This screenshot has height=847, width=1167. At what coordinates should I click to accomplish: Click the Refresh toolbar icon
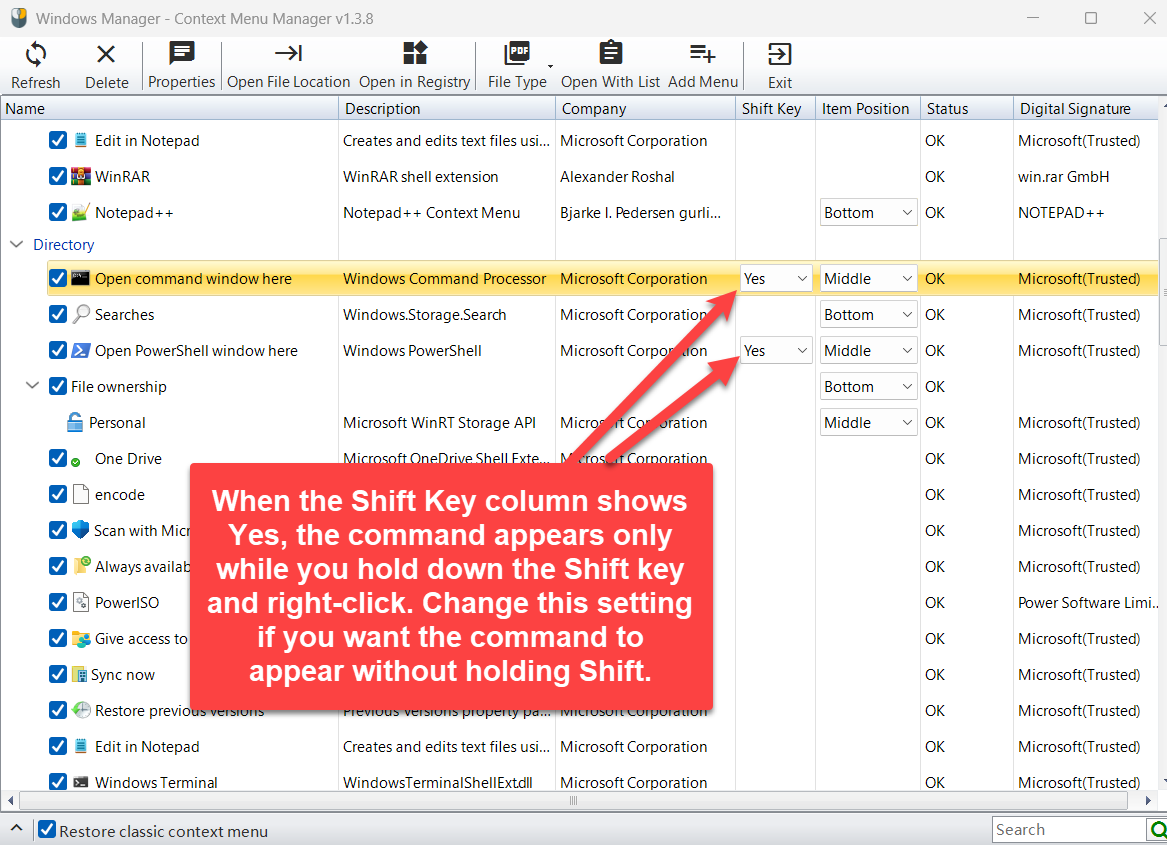36,54
